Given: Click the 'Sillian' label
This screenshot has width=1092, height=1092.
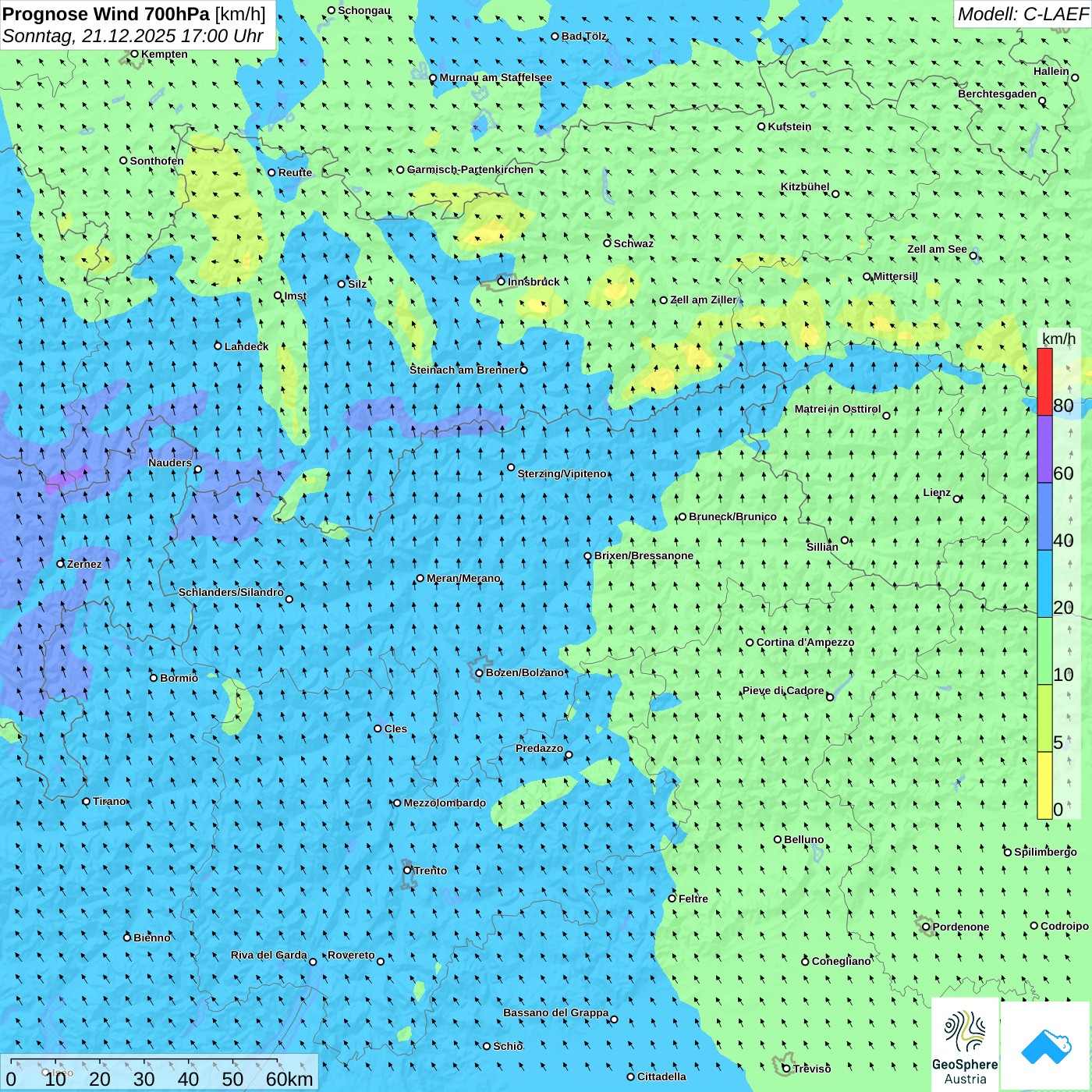Looking at the screenshot, I should [822, 547].
